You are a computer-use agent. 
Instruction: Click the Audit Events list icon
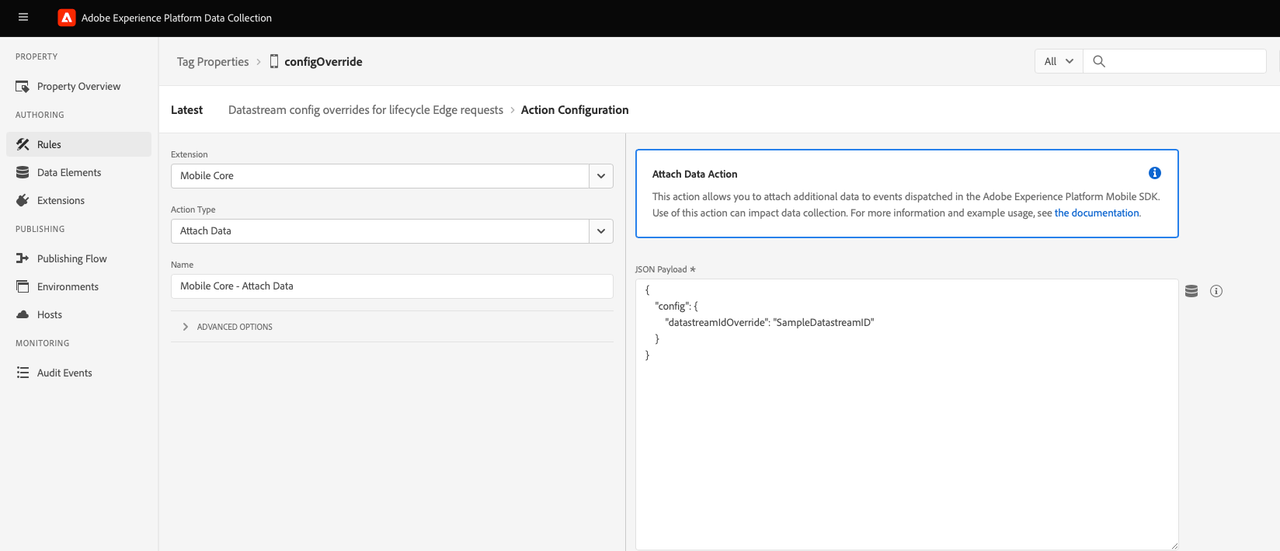[x=23, y=373]
